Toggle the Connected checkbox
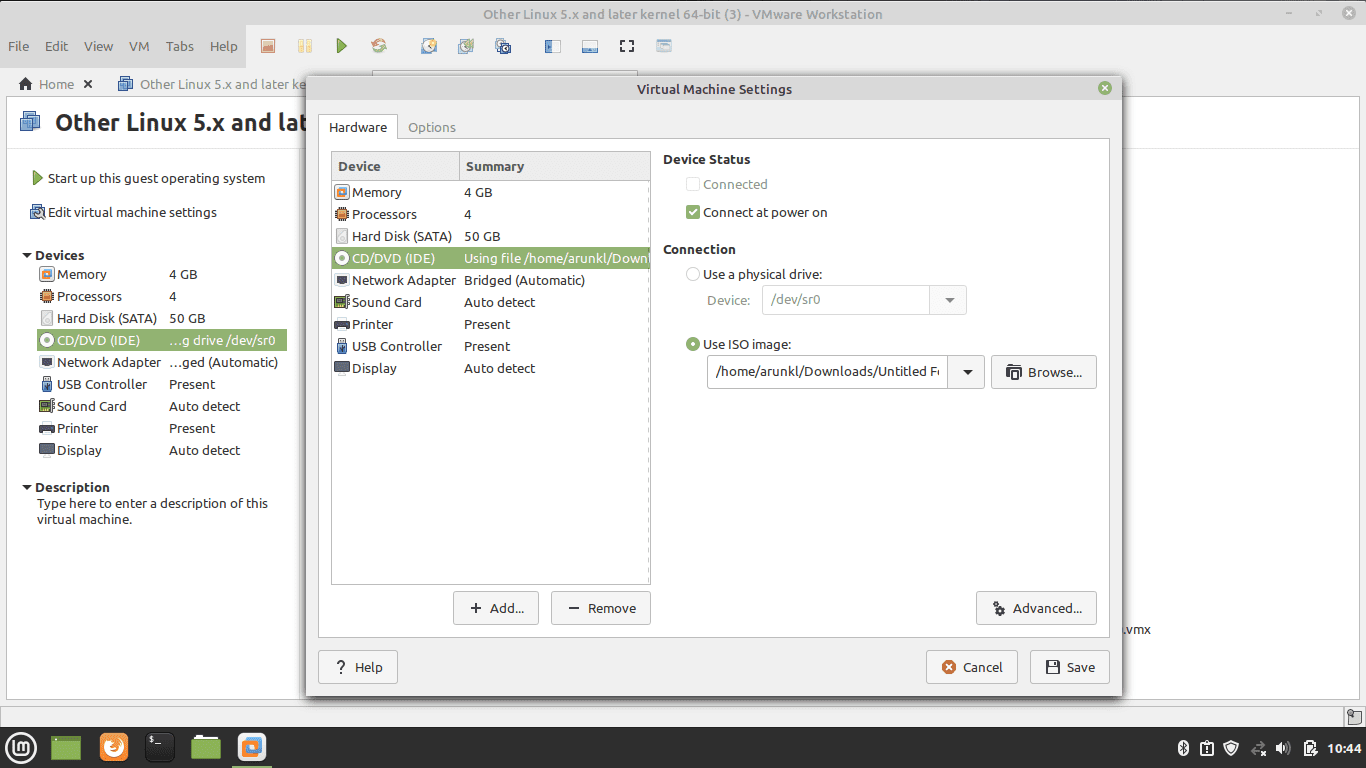1366x768 pixels. pos(693,184)
